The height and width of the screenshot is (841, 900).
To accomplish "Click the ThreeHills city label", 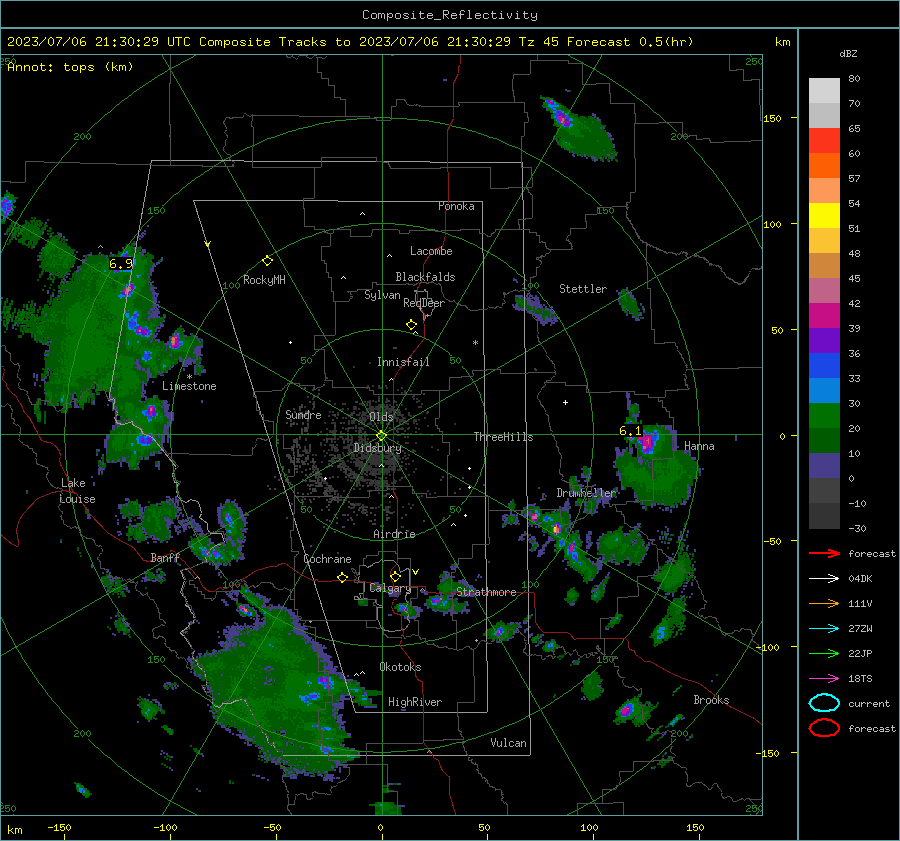I will (503, 437).
